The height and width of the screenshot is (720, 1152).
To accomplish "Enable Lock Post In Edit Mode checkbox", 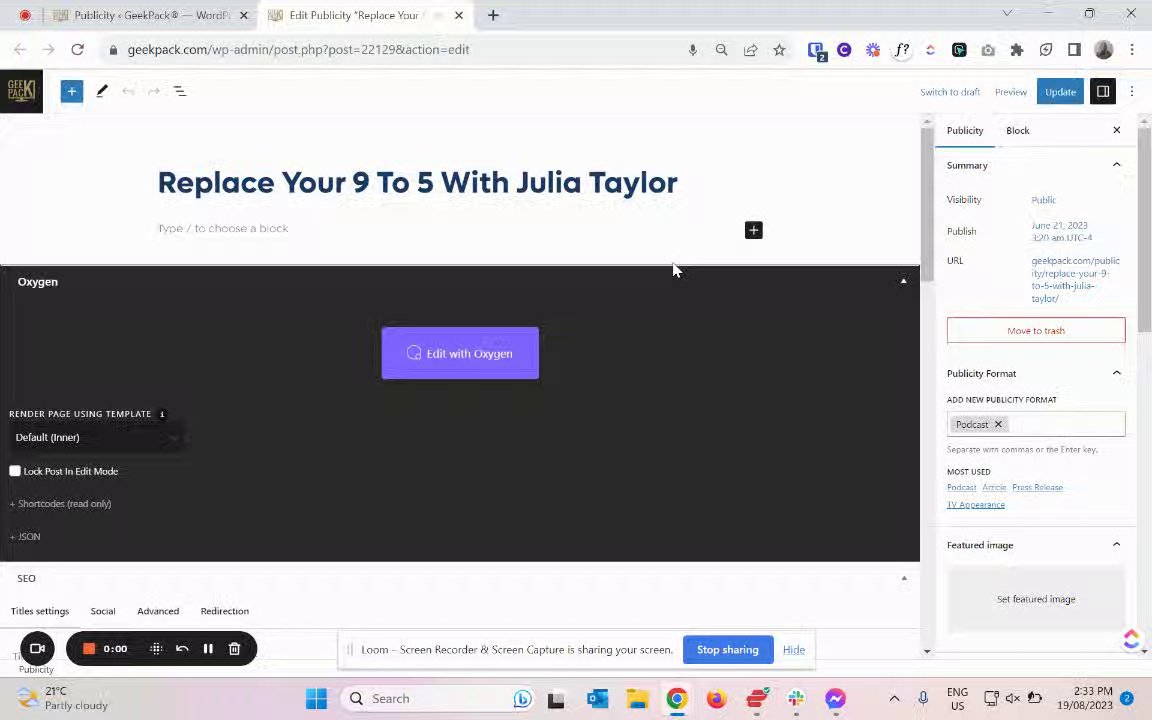I will click(x=15, y=471).
